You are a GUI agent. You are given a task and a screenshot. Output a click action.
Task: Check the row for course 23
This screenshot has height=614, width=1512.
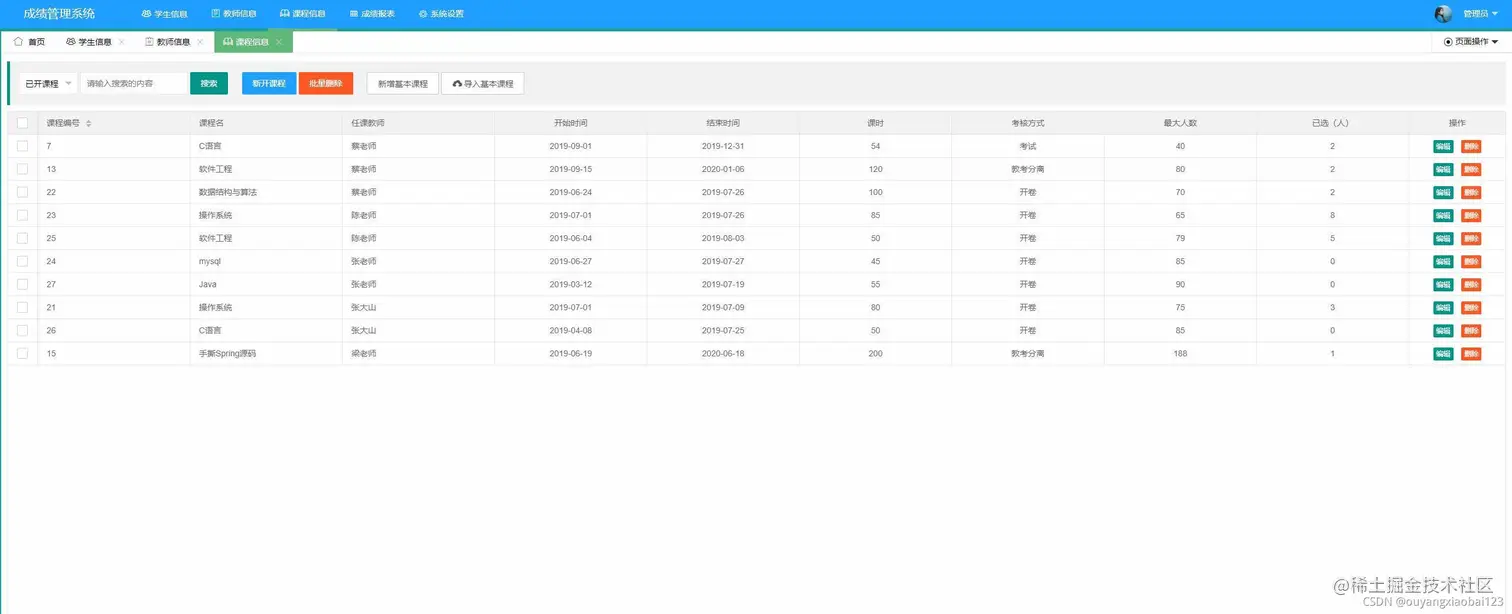pos(22,215)
